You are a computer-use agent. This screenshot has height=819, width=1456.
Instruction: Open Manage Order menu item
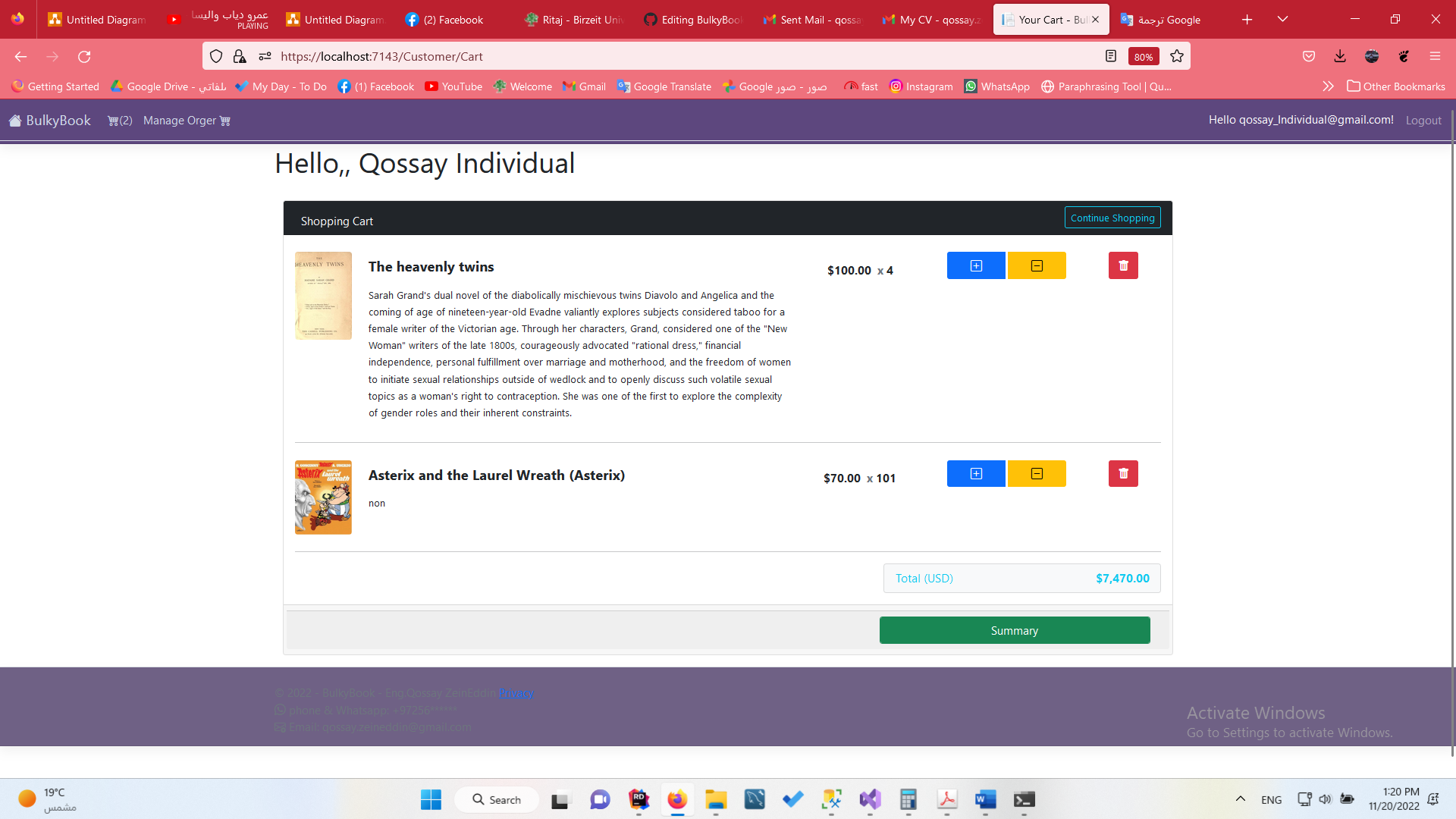tap(187, 121)
